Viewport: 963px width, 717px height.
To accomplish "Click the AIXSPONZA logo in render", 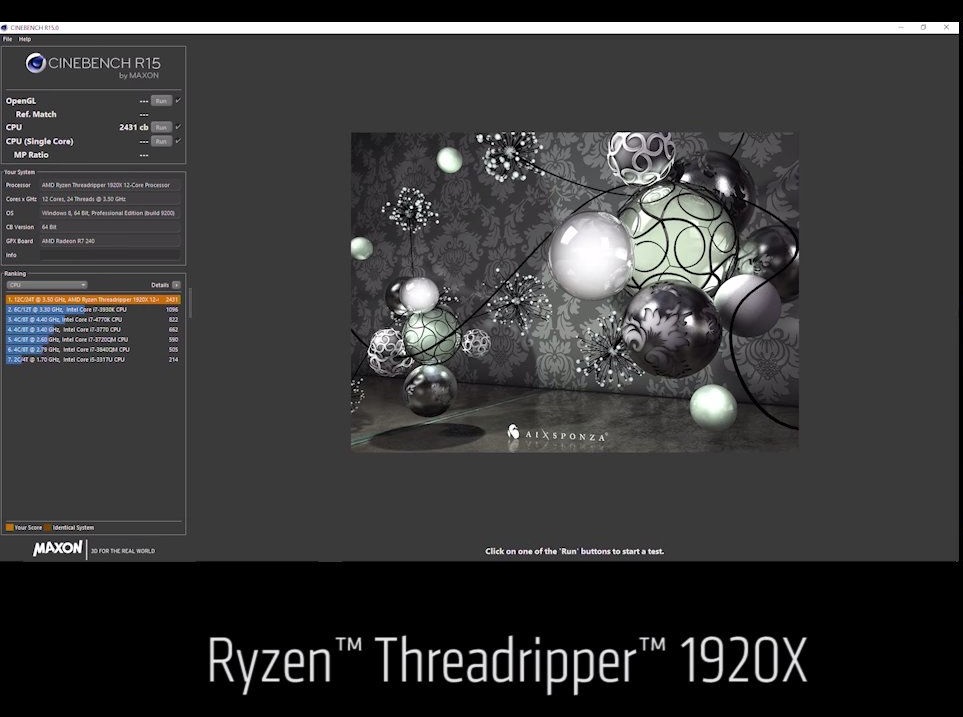I will (x=558, y=434).
